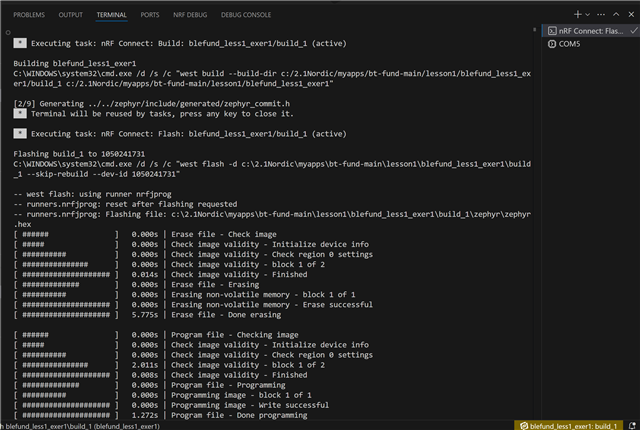This screenshot has width=640, height=430.
Task: Click the nRF Connect task terminal icon
Action: (x=552, y=31)
